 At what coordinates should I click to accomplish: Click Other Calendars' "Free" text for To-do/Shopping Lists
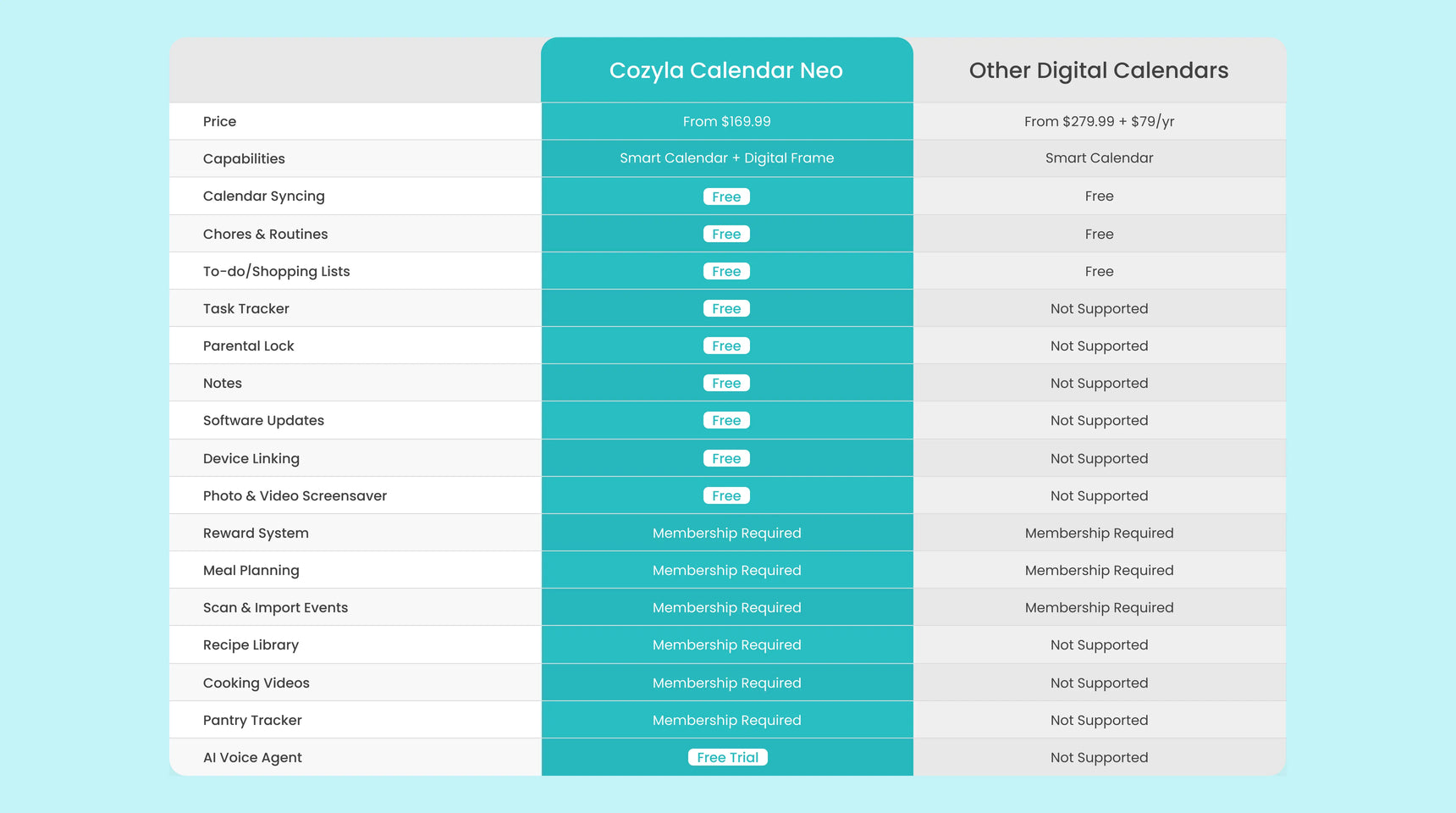pos(1100,271)
